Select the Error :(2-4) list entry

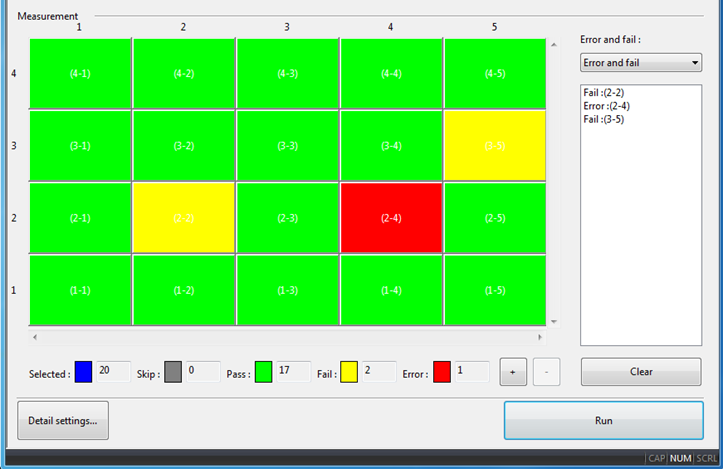coord(606,106)
